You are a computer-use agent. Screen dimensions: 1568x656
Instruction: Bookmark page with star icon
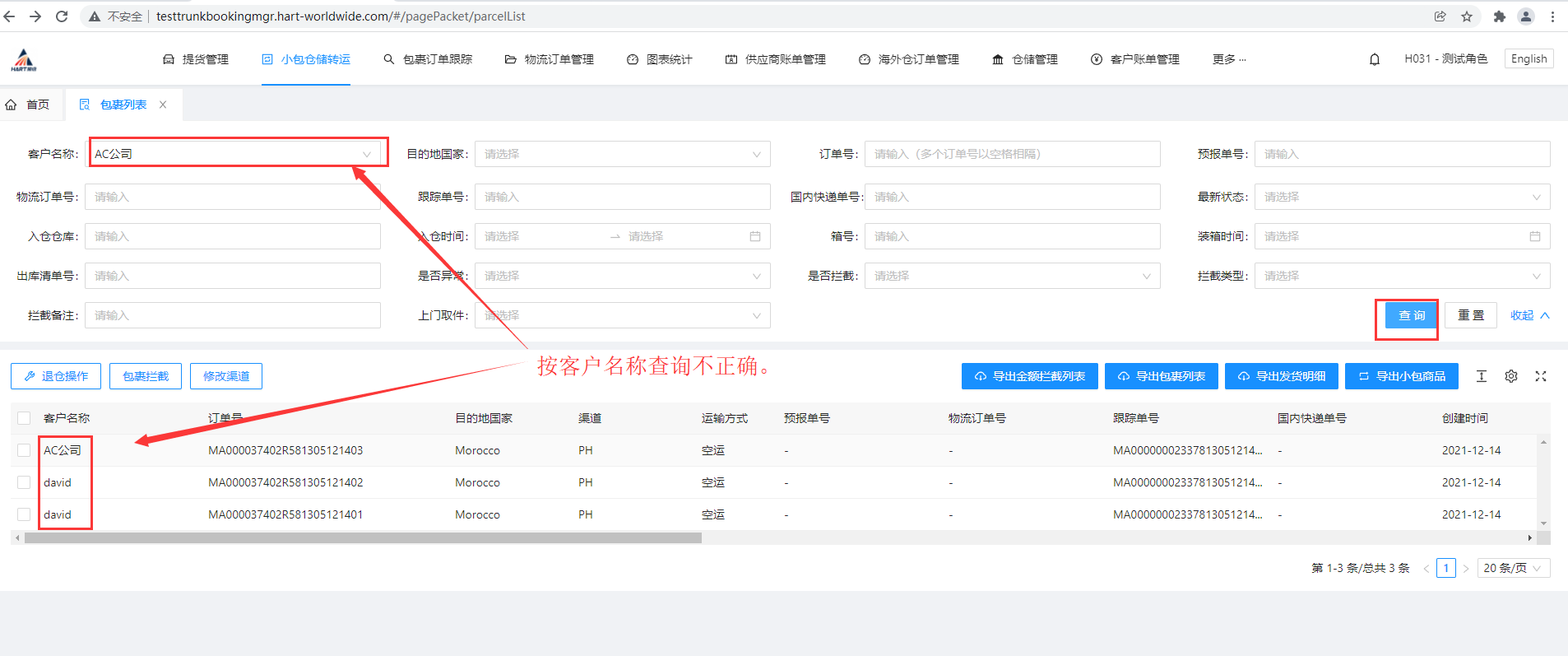tap(1467, 16)
